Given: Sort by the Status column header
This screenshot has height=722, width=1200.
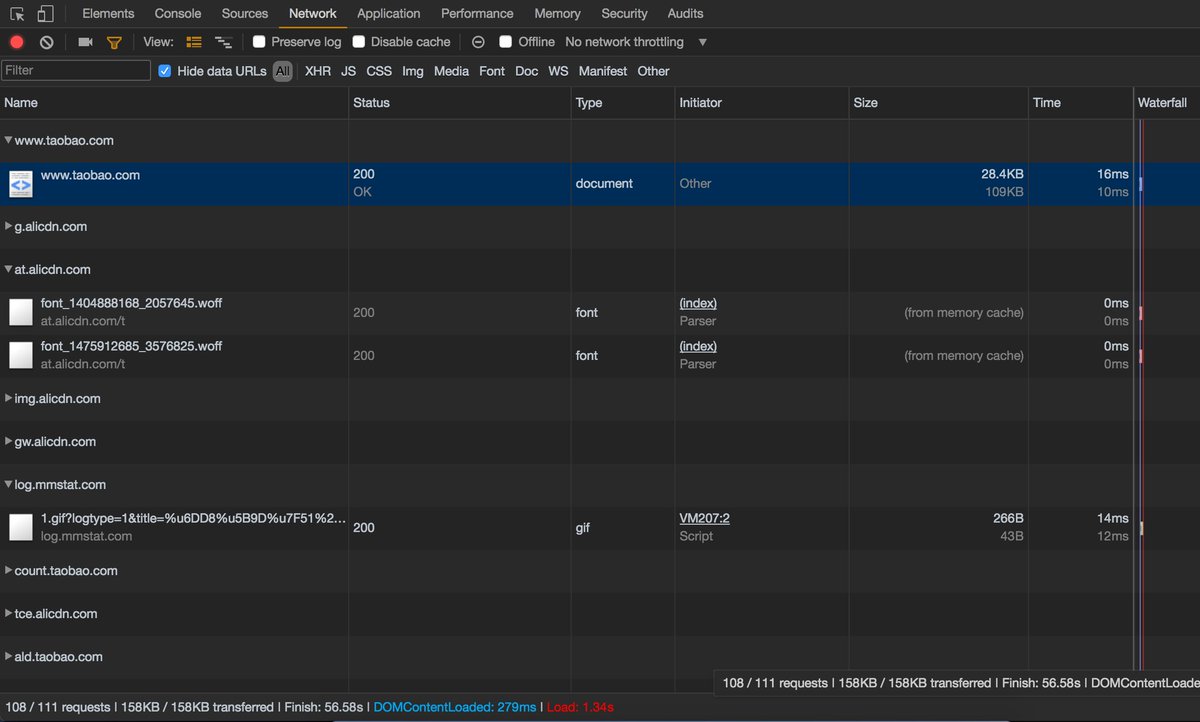Looking at the screenshot, I should coord(460,103).
